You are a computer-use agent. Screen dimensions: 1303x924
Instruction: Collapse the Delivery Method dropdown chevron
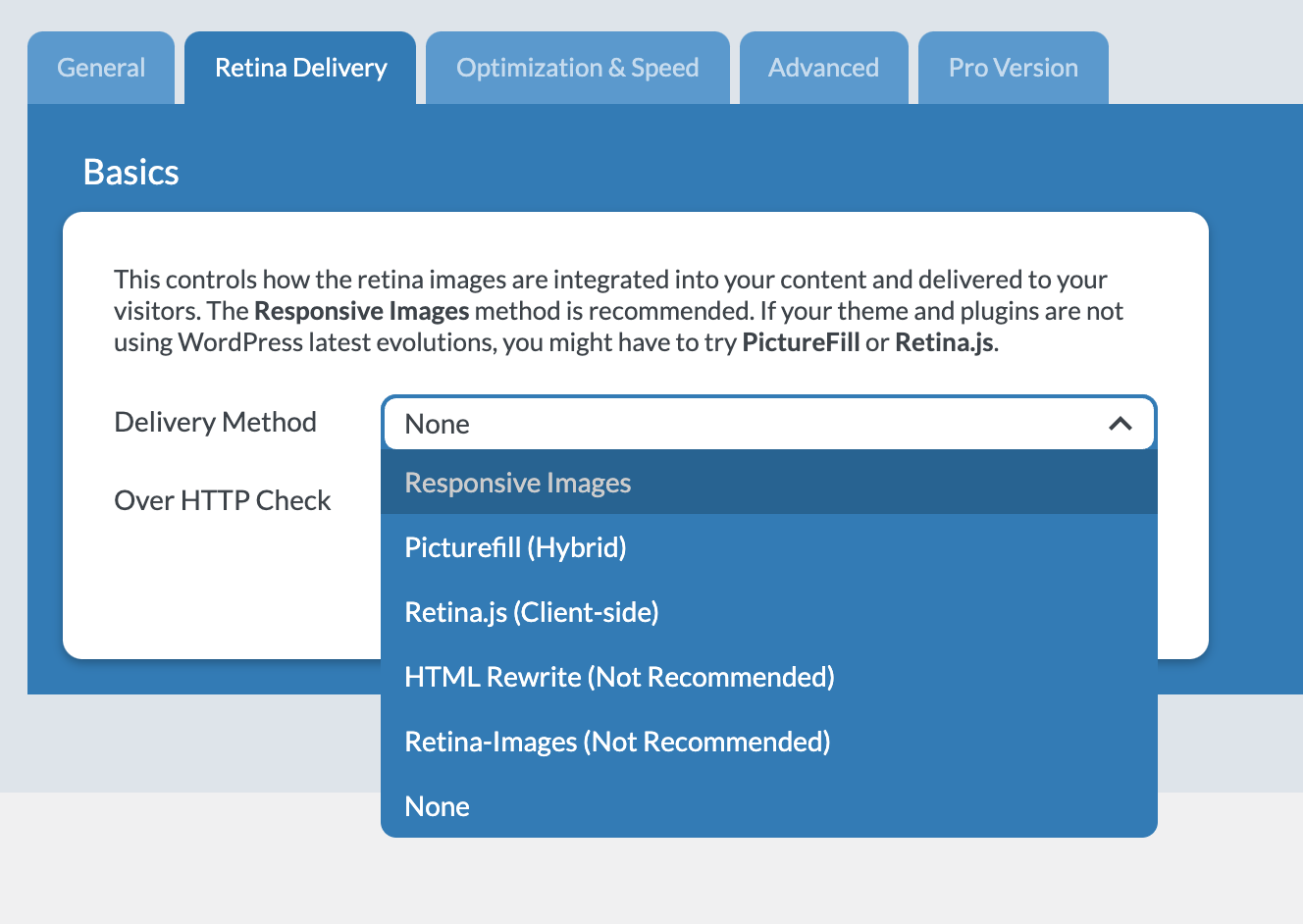1120,424
